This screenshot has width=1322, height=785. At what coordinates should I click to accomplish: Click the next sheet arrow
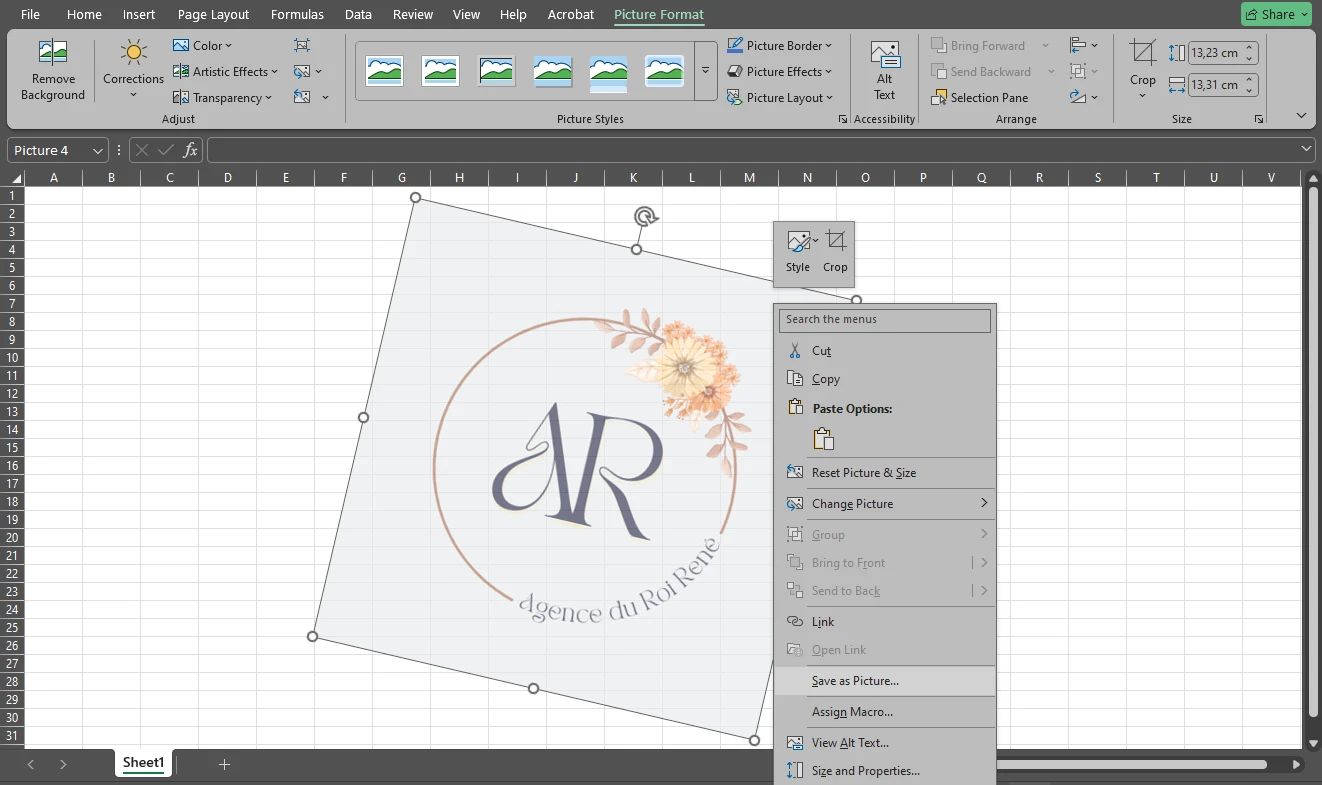pos(63,764)
